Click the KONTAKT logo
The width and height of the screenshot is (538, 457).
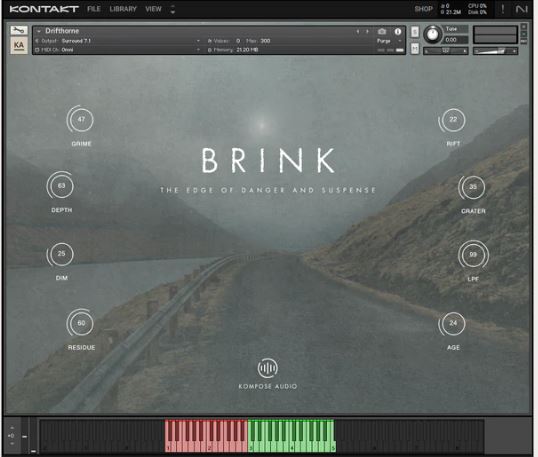[x=44, y=9]
